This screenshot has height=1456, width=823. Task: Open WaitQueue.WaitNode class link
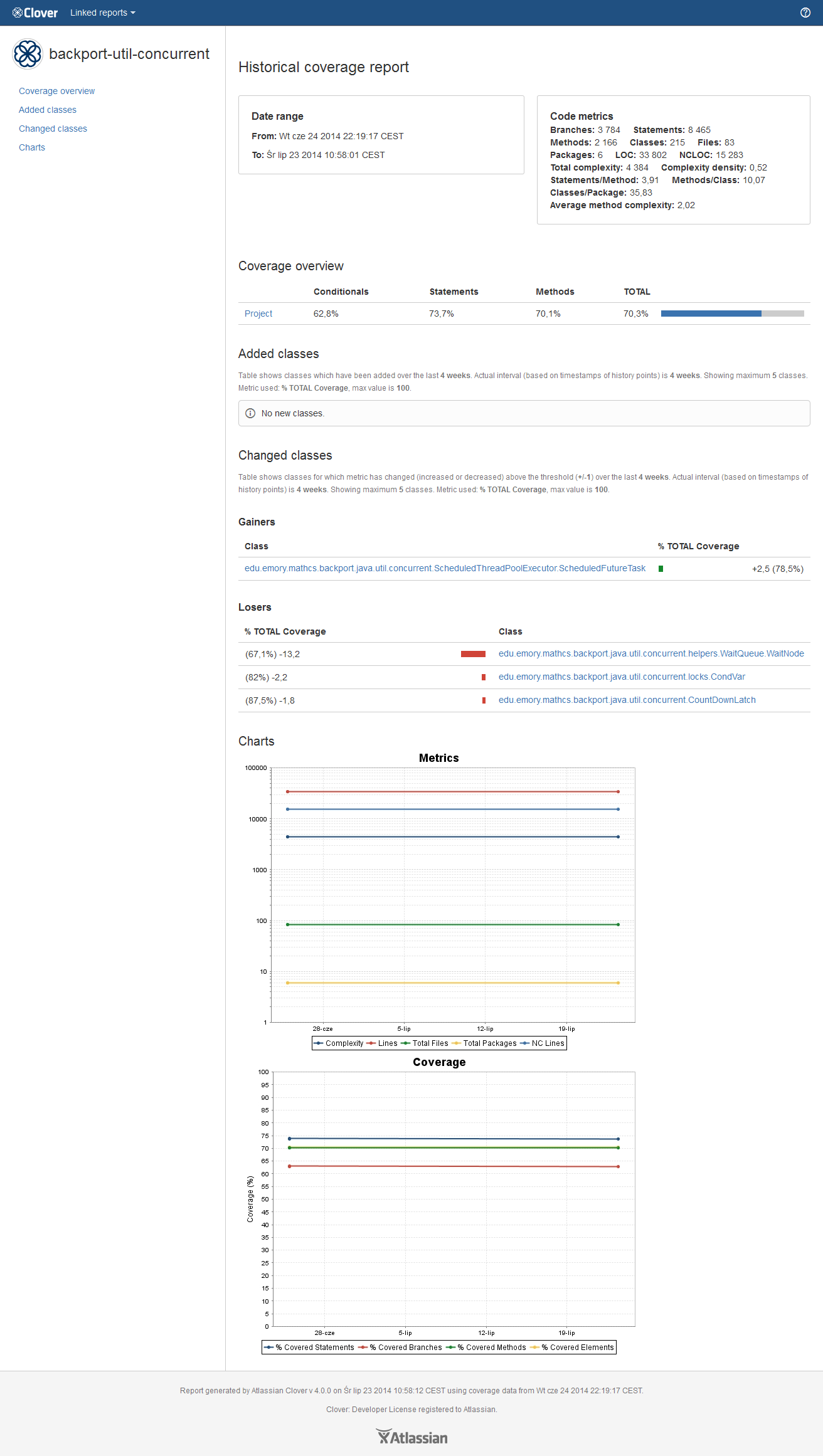pos(651,653)
